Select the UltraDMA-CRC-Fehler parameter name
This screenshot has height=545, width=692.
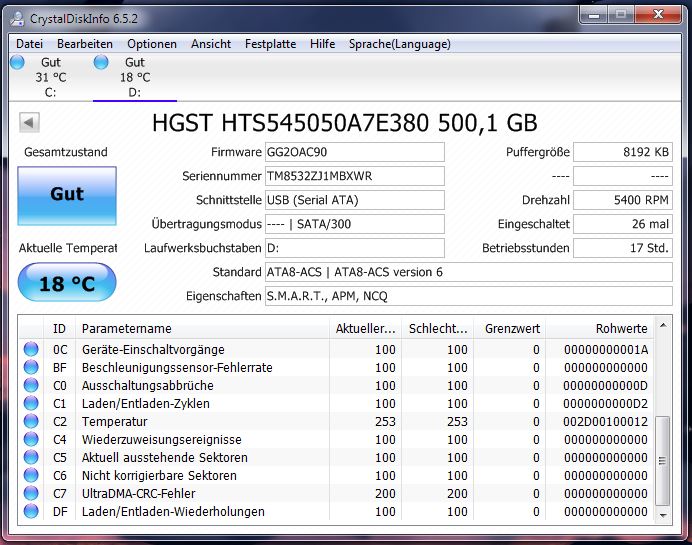139,494
